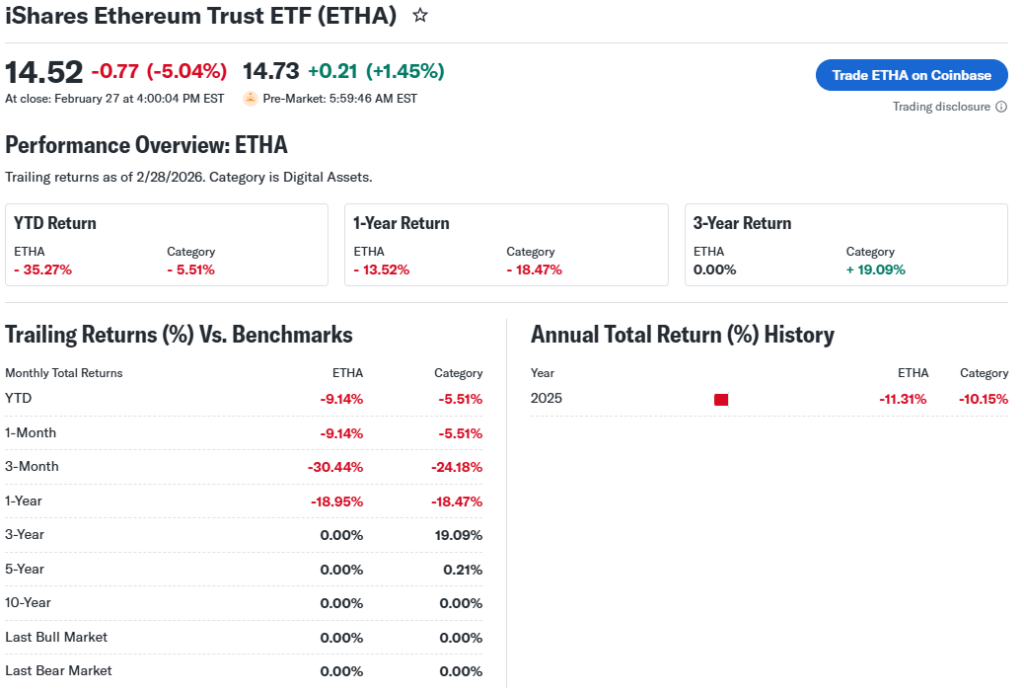Click the 2025 year label in history
Image resolution: width=1024 pixels, height=693 pixels.
click(x=546, y=399)
